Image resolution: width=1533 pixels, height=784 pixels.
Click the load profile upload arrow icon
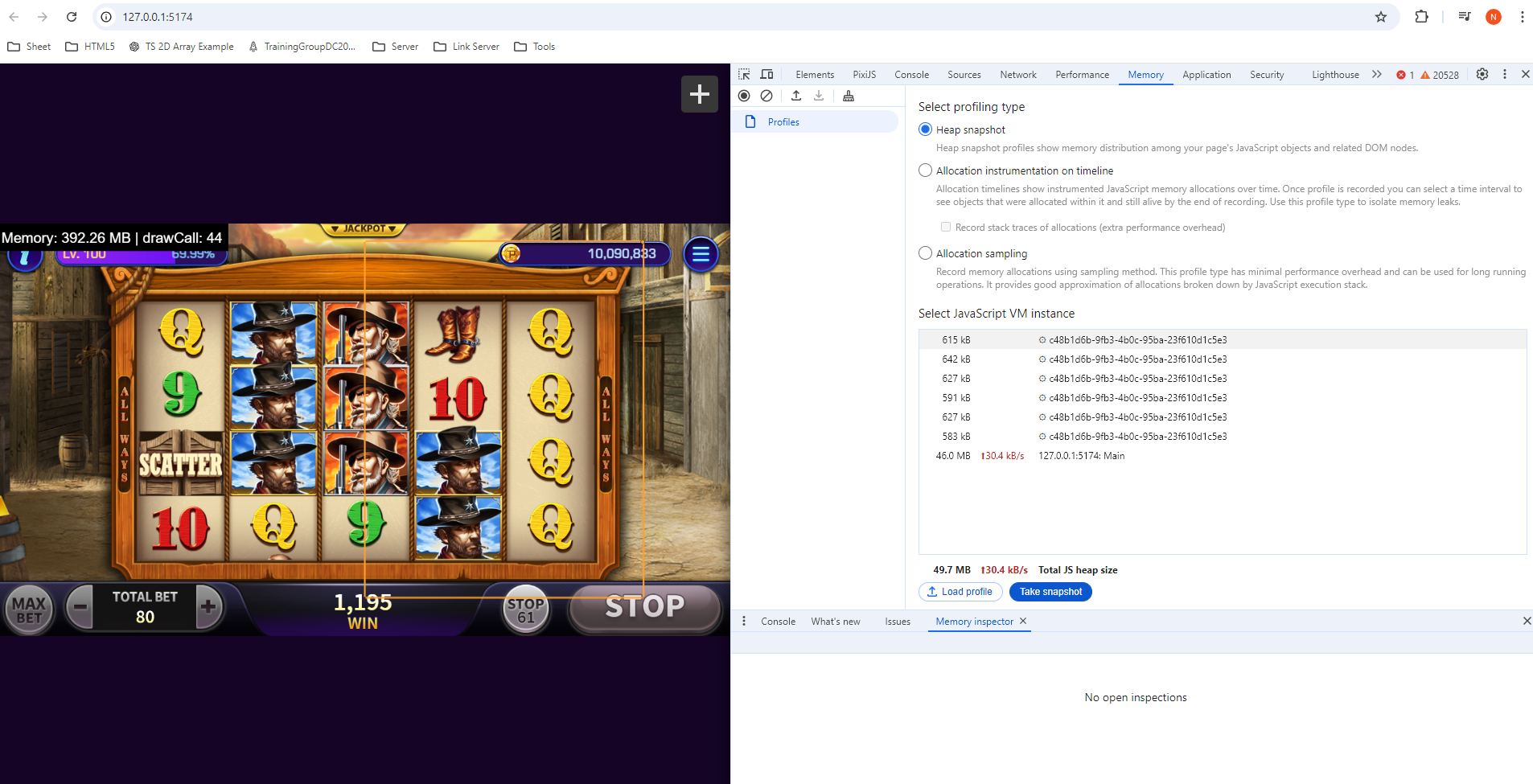click(x=796, y=96)
